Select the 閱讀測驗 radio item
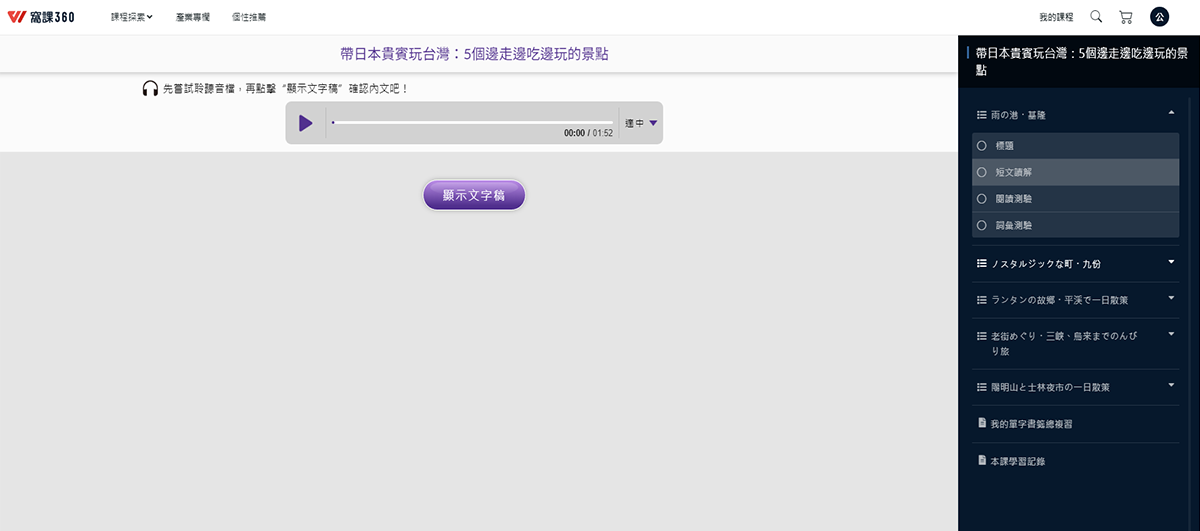Viewport: 1200px width, 531px height. (x=982, y=199)
